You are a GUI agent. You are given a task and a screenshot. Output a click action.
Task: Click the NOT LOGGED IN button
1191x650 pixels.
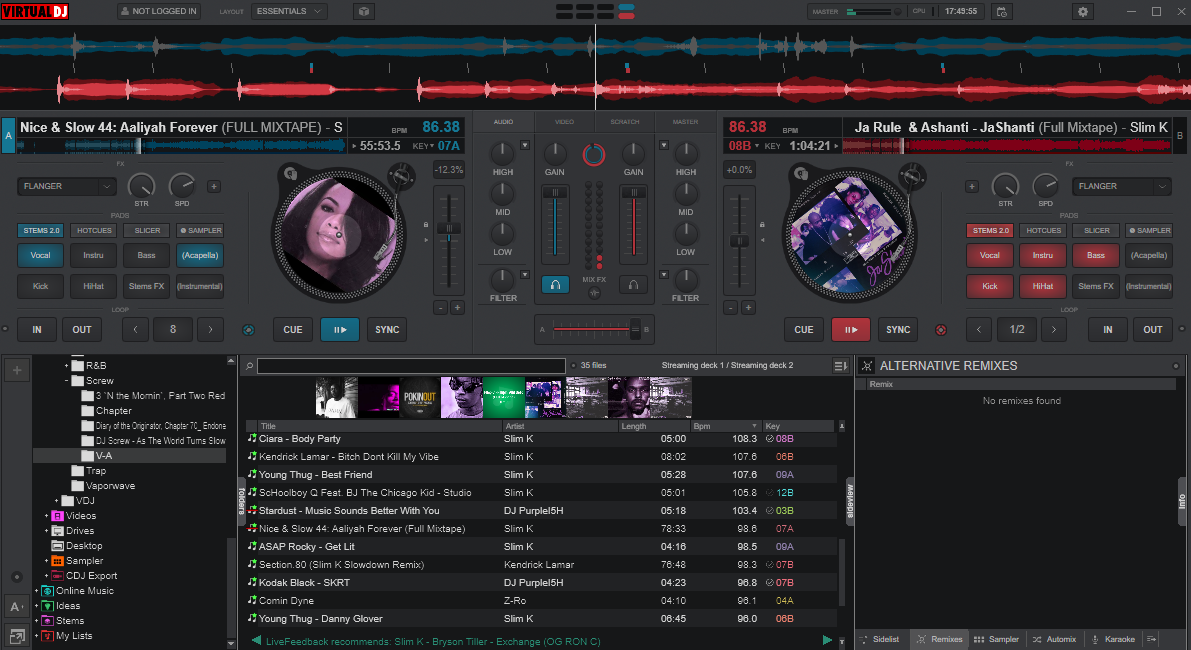[160, 11]
